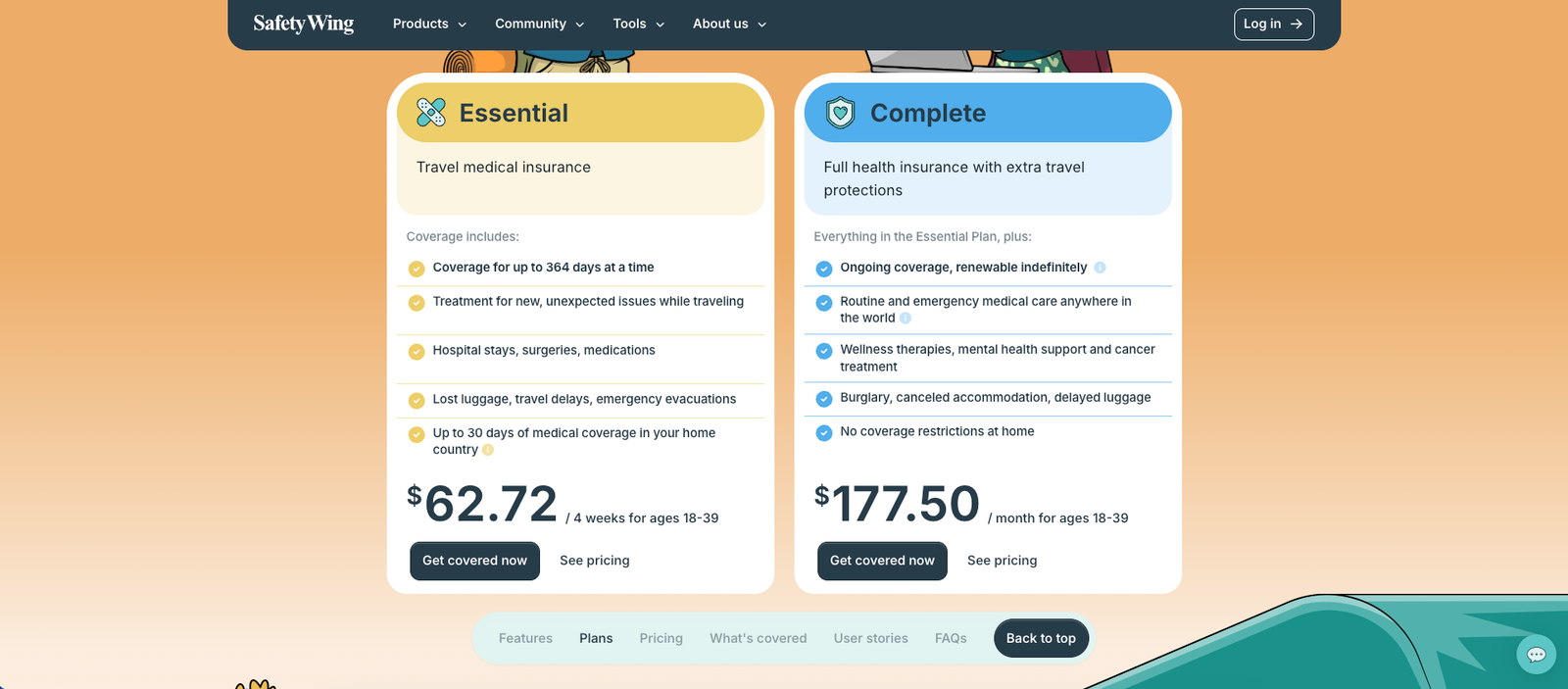See pricing for the Essential plan
Viewport: 1568px width, 689px height.
click(595, 561)
